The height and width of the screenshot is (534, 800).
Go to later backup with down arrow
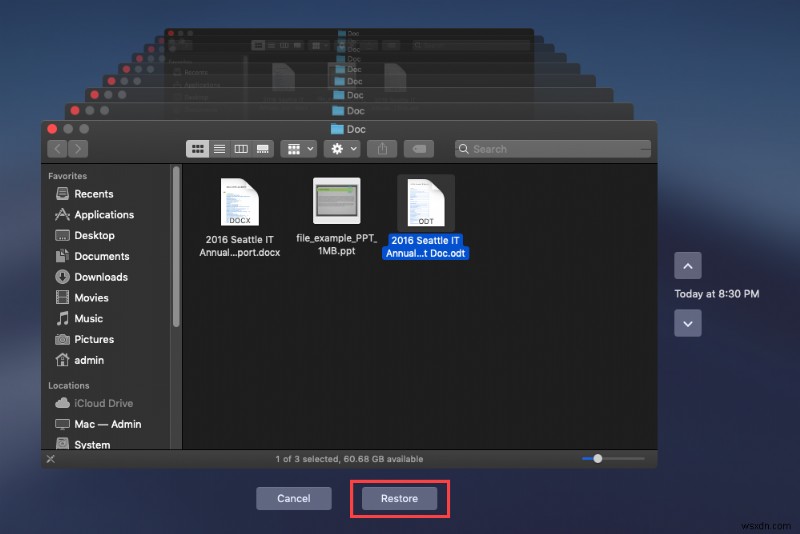tap(688, 323)
